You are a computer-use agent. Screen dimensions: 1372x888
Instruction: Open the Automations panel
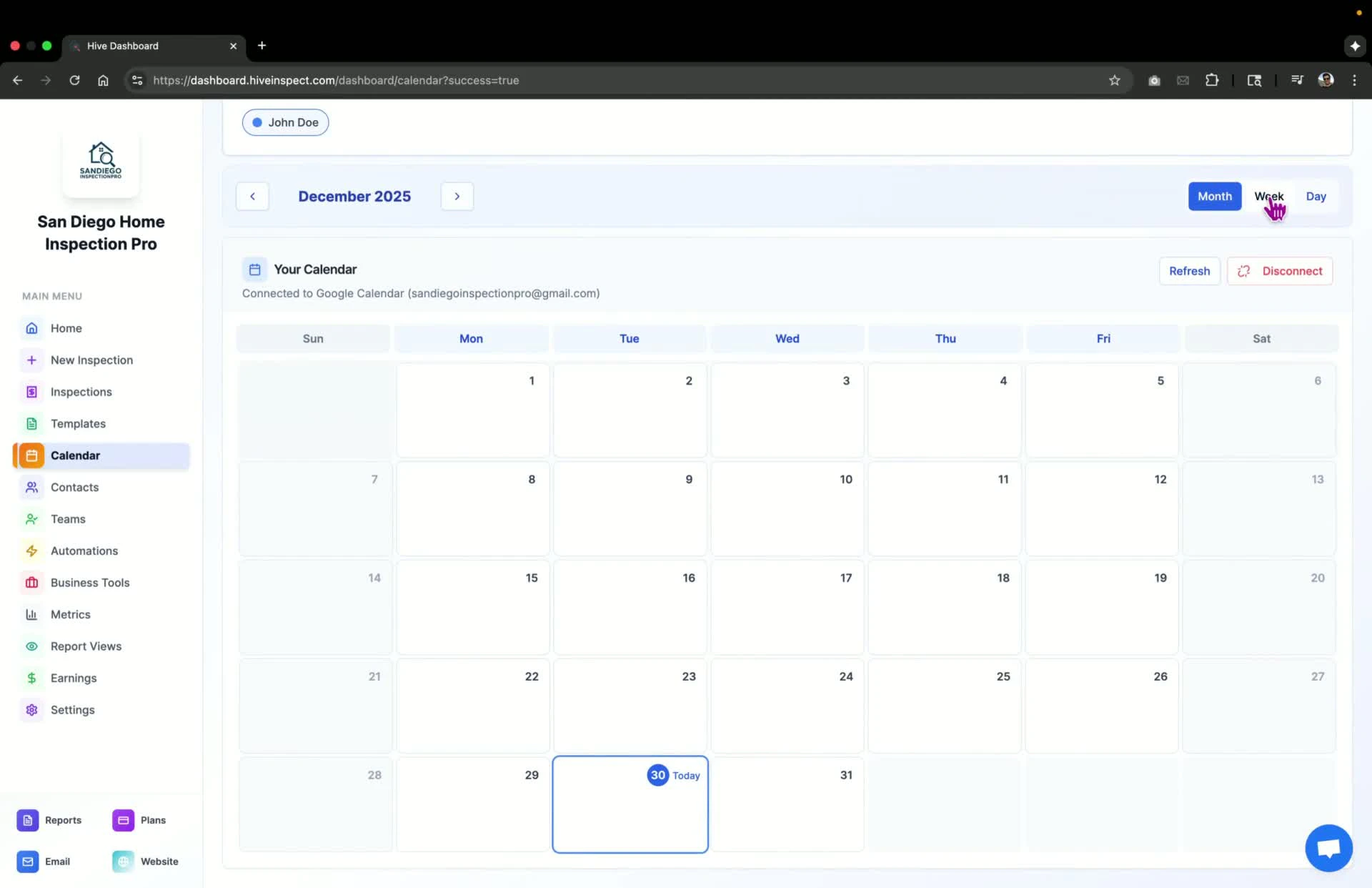click(84, 551)
